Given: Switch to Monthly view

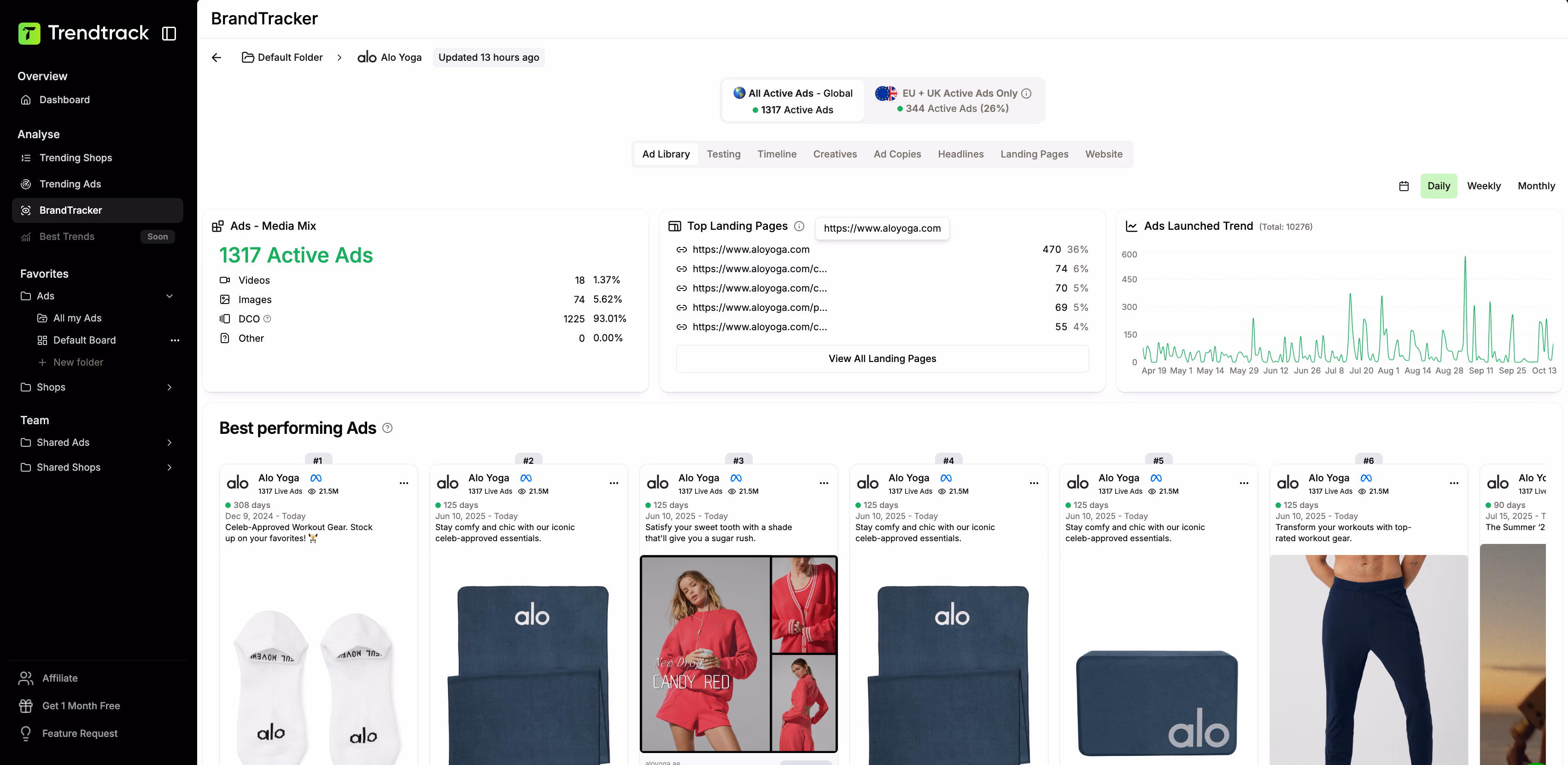Looking at the screenshot, I should [1536, 186].
